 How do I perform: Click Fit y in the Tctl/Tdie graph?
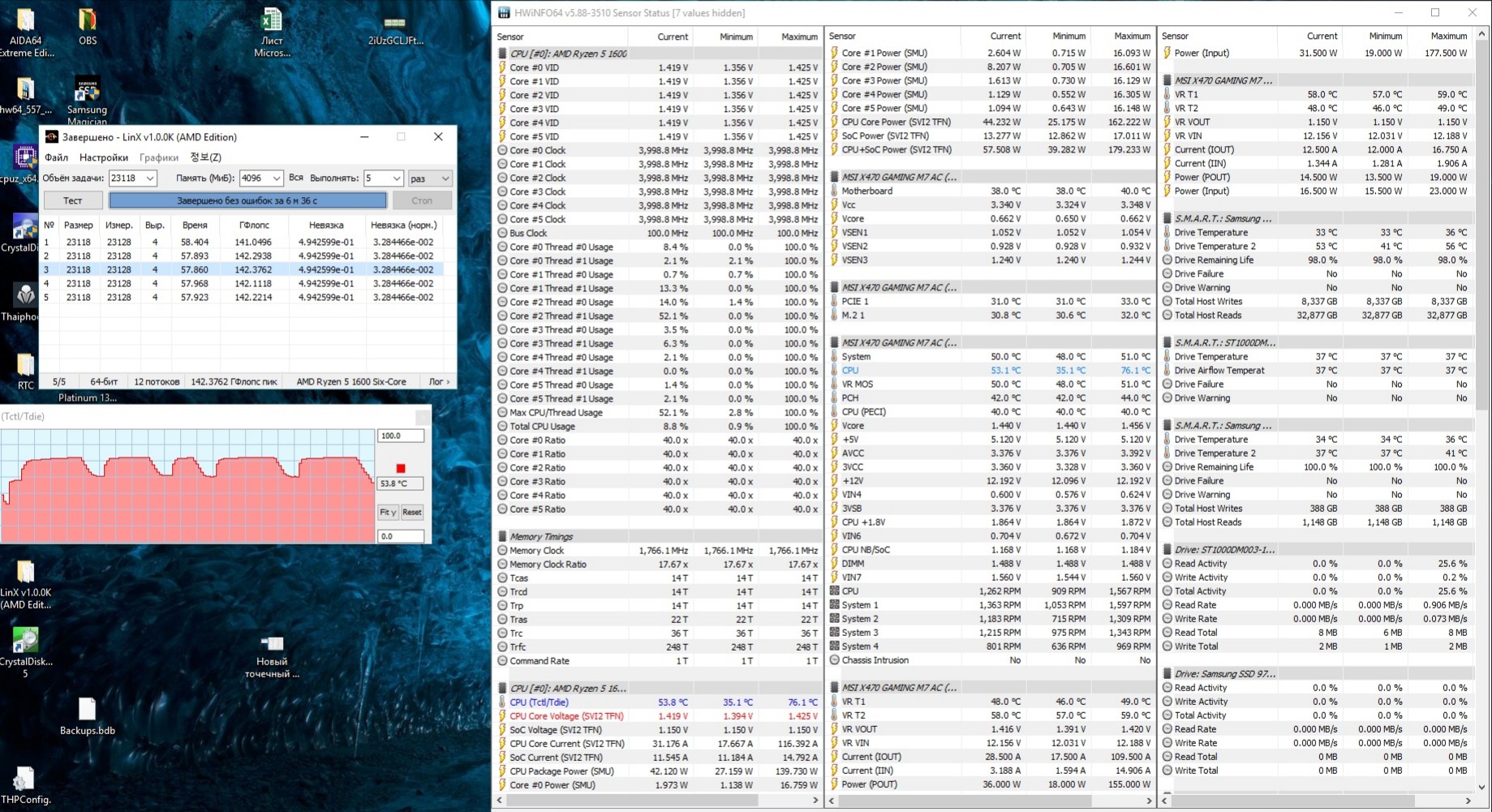[388, 512]
